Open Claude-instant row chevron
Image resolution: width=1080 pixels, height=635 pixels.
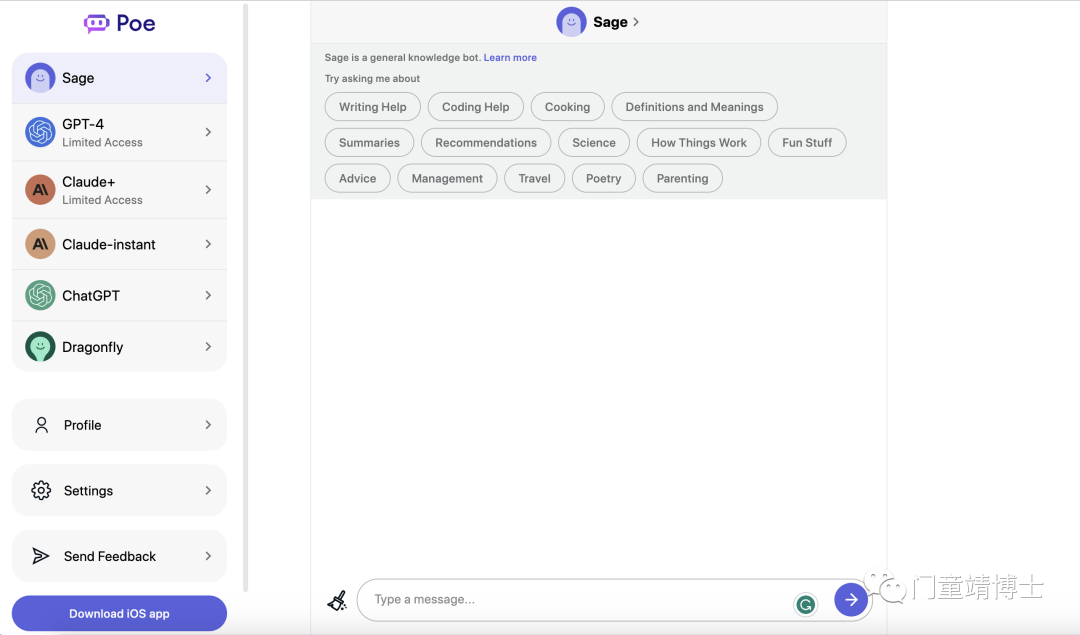point(208,244)
